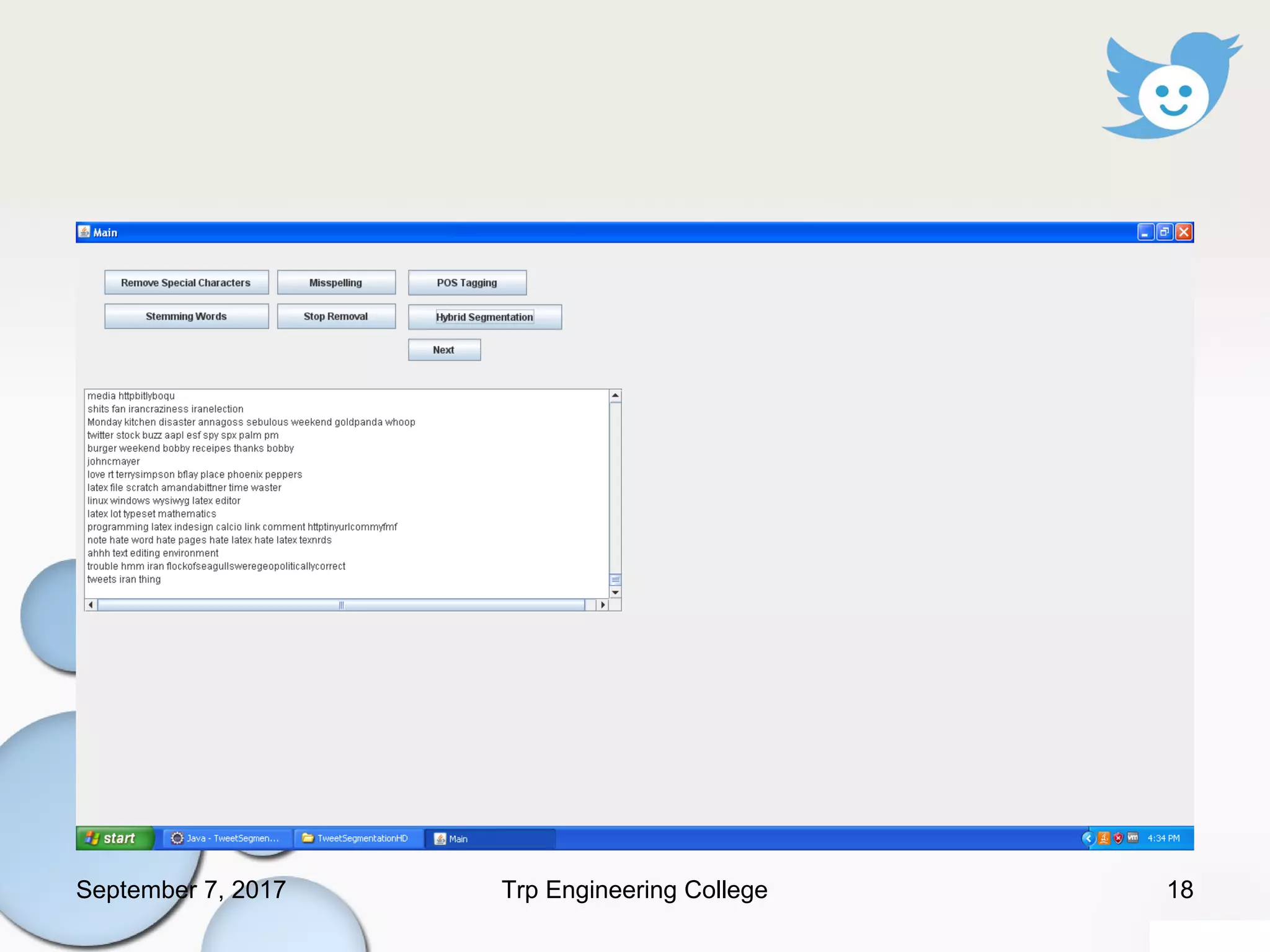Start POS Tagging
Screen dimensions: 1270x952
point(466,283)
